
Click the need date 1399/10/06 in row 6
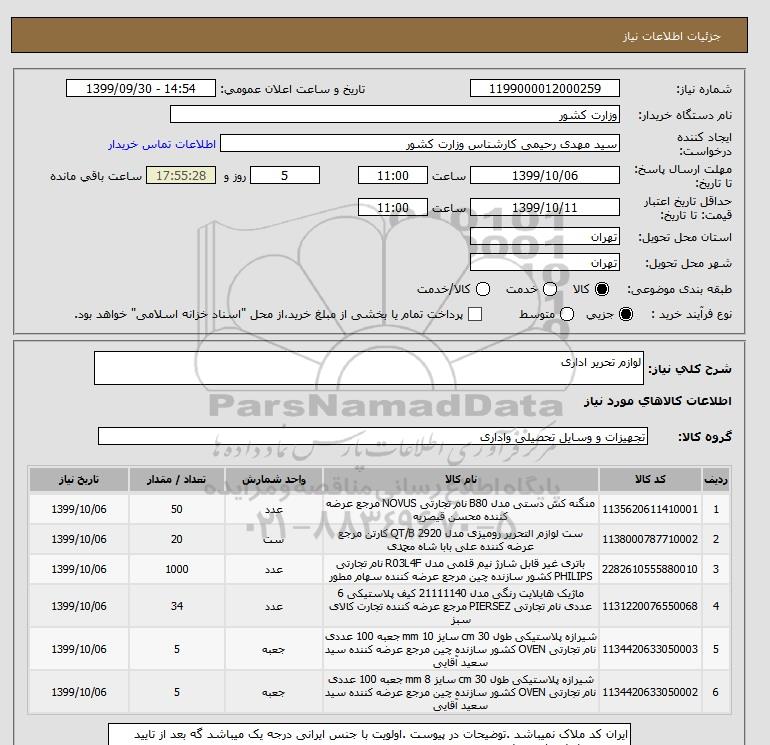tap(79, 692)
